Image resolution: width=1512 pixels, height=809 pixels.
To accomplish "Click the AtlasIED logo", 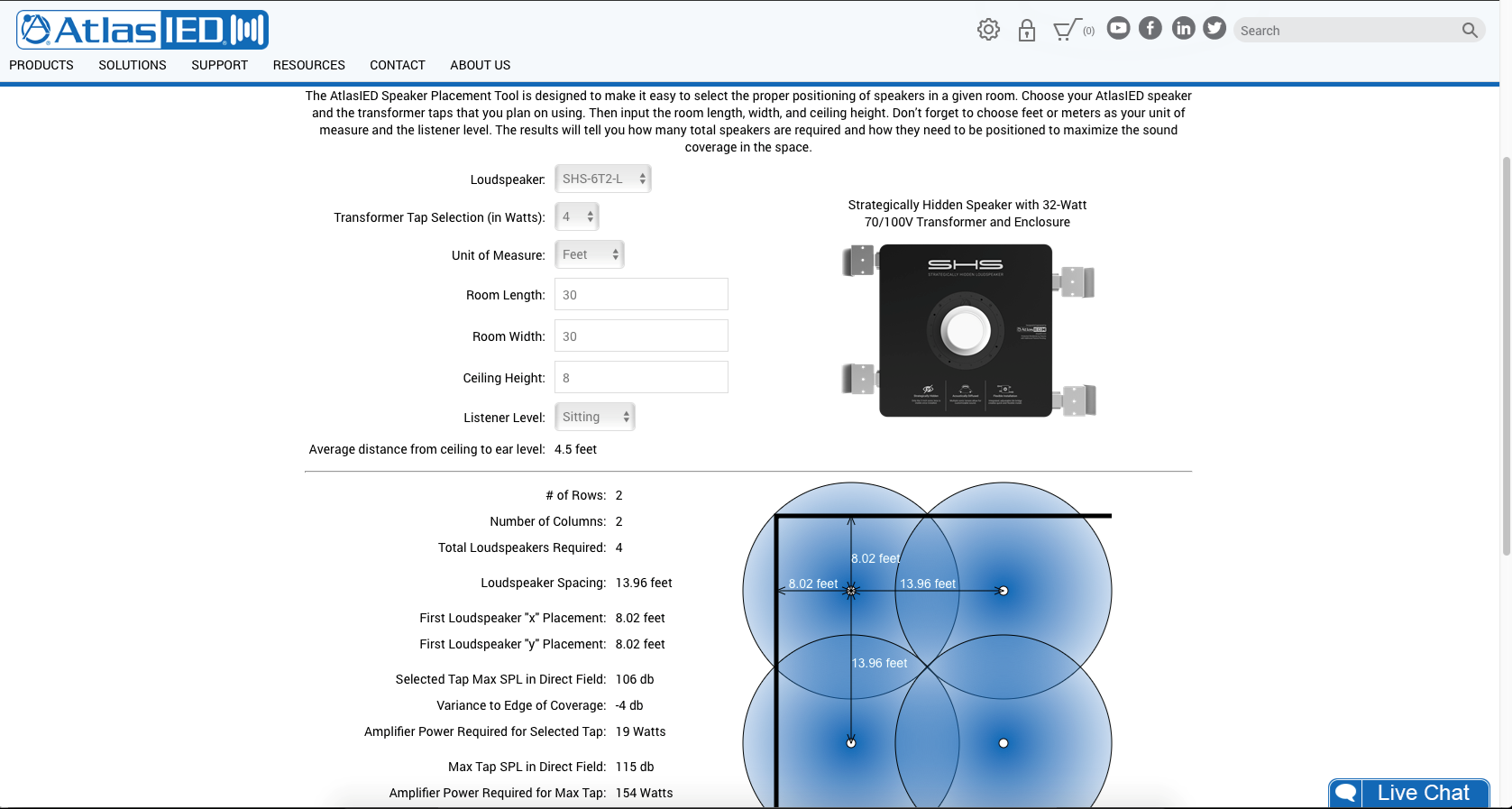I will (x=142, y=30).
